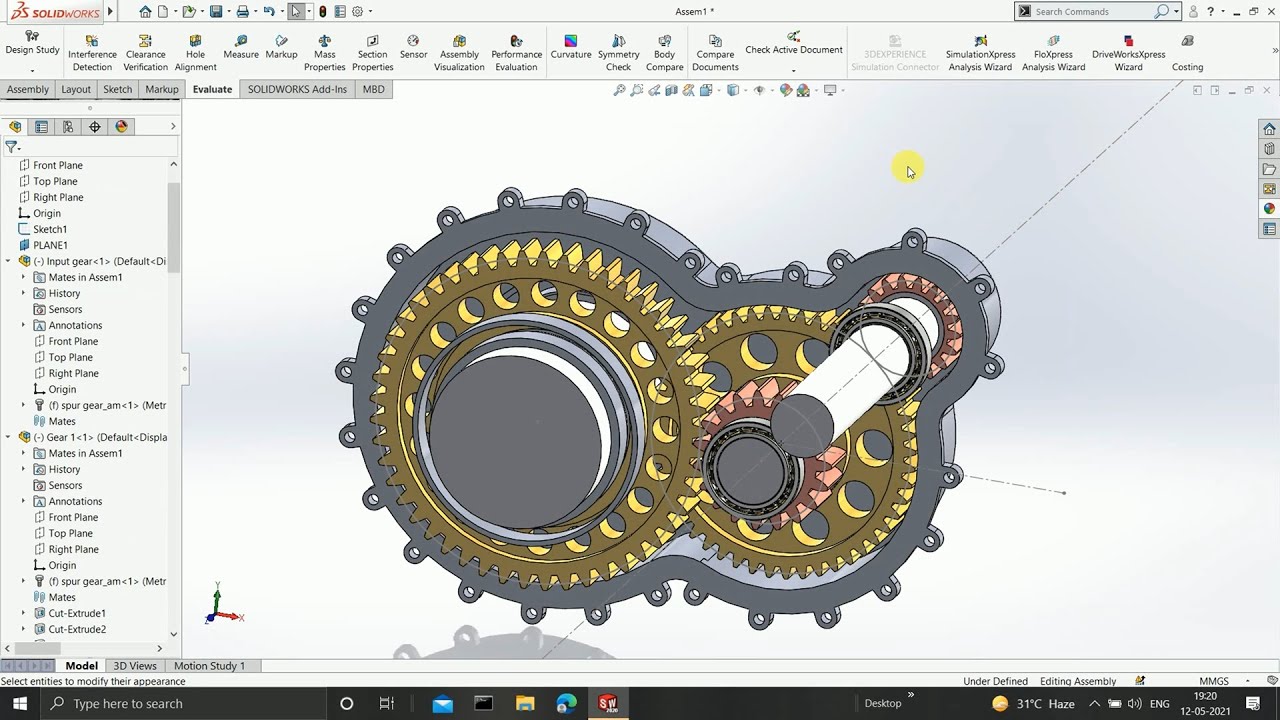The height and width of the screenshot is (720, 1280).
Task: Open the MBD ribbon tab
Action: point(373,89)
